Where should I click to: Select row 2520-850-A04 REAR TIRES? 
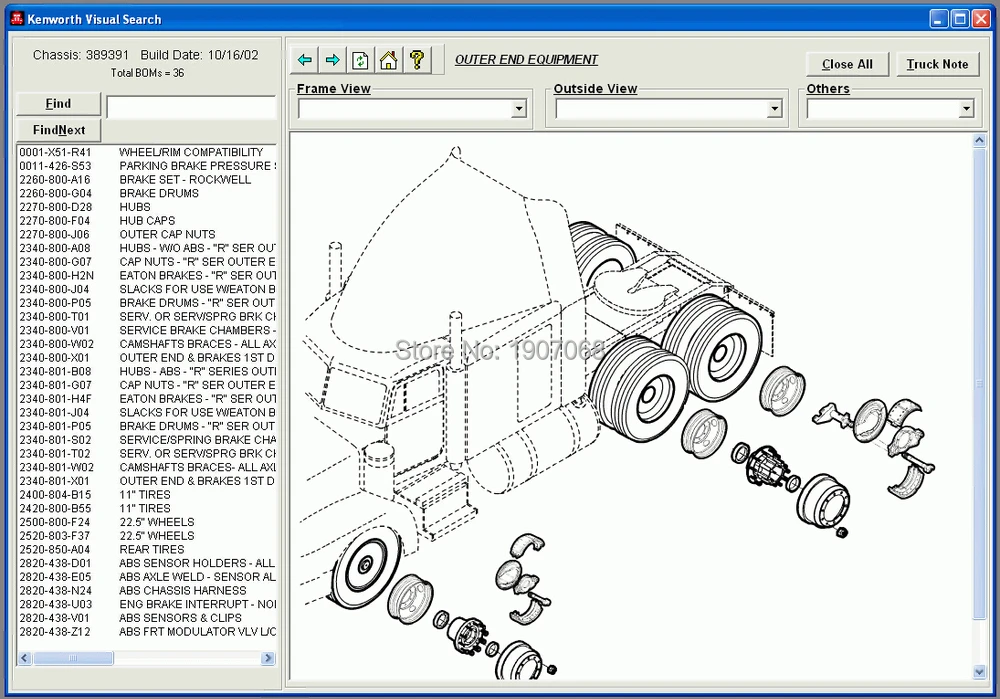[147, 550]
